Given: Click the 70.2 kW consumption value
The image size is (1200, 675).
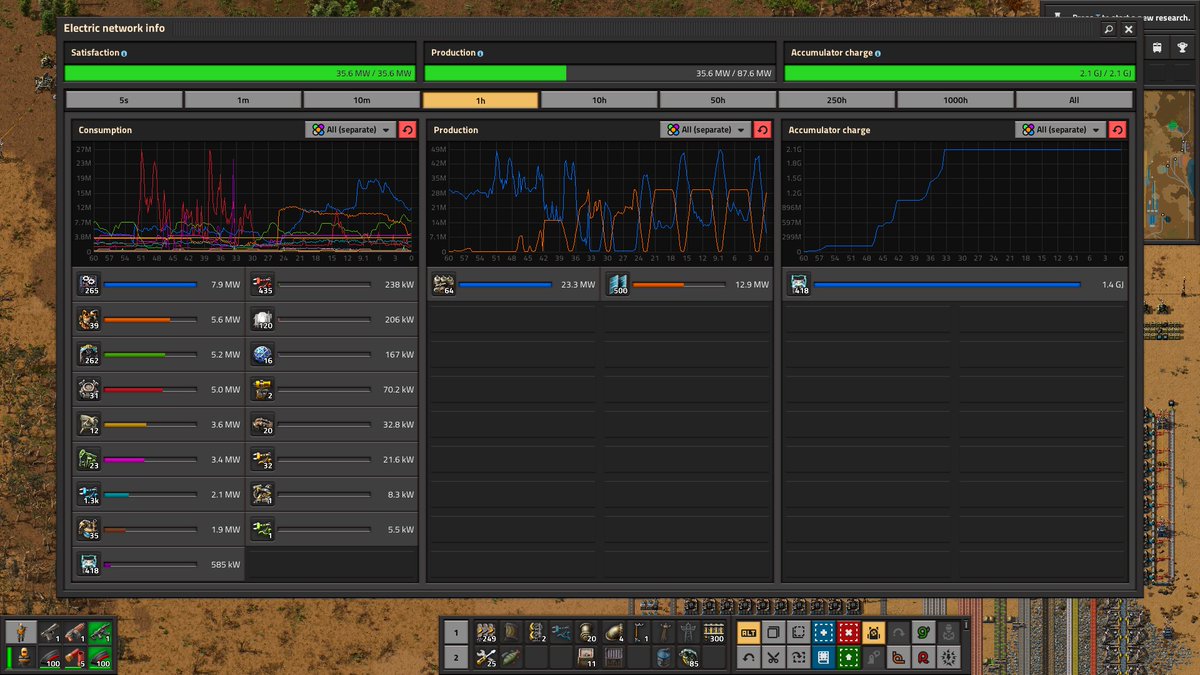Looking at the screenshot, I should pos(399,390).
